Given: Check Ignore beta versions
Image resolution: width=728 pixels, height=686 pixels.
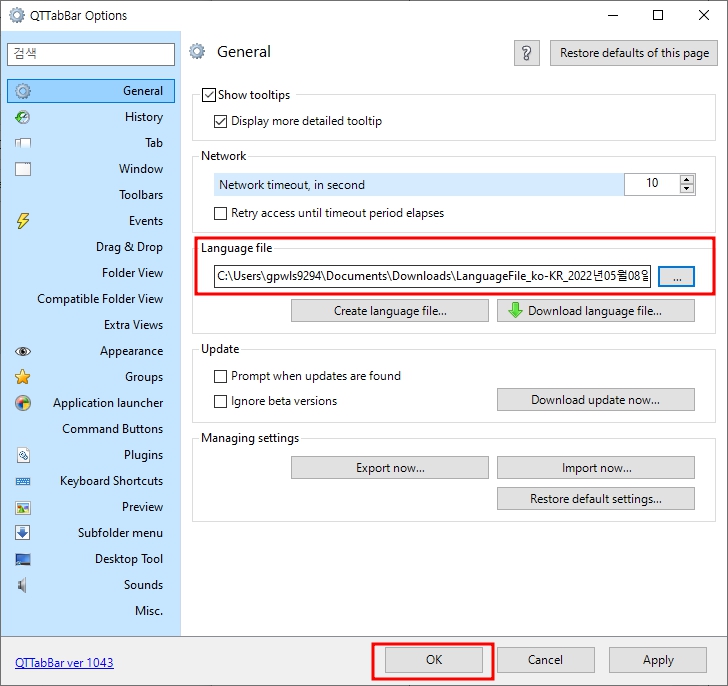Looking at the screenshot, I should point(220,401).
